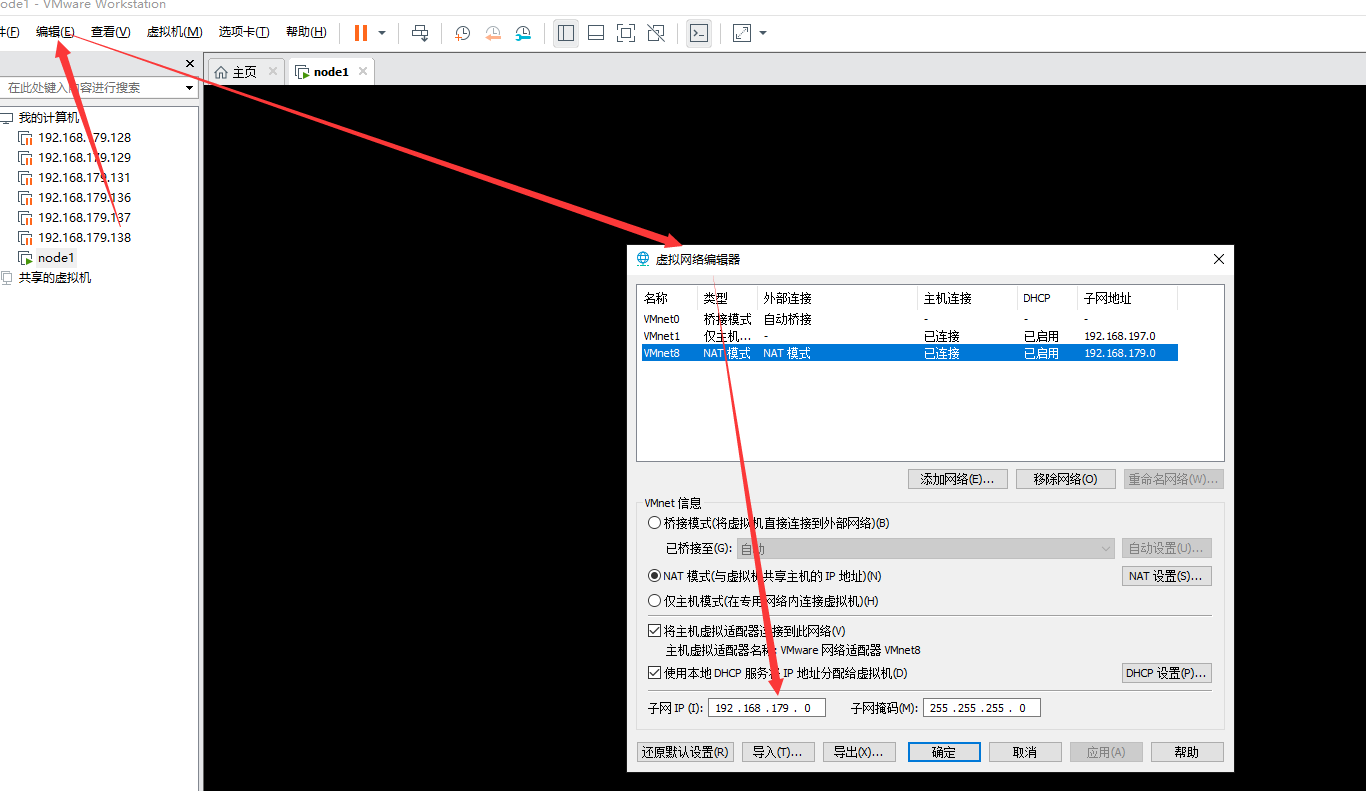Click the globe icon in dialog title
Screen dimensions: 1366x791
tap(643, 259)
